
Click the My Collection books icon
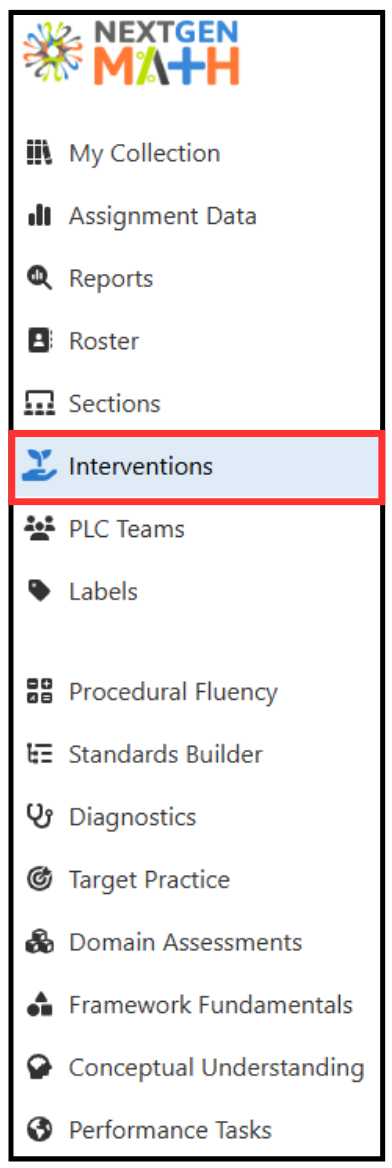coord(39,153)
